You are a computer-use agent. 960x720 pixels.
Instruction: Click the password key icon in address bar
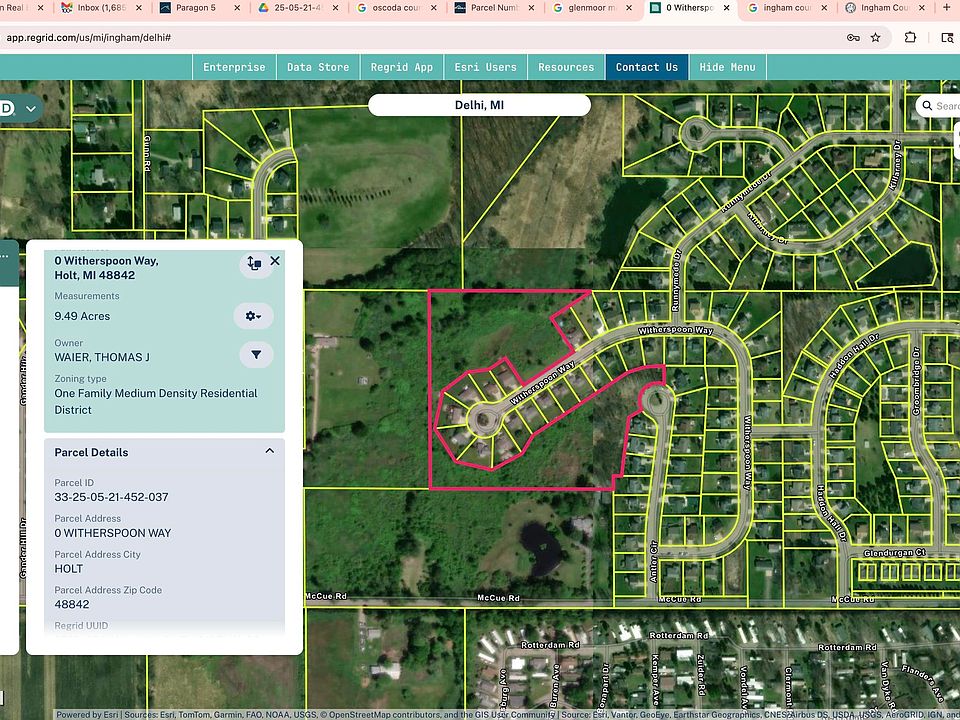pos(852,38)
